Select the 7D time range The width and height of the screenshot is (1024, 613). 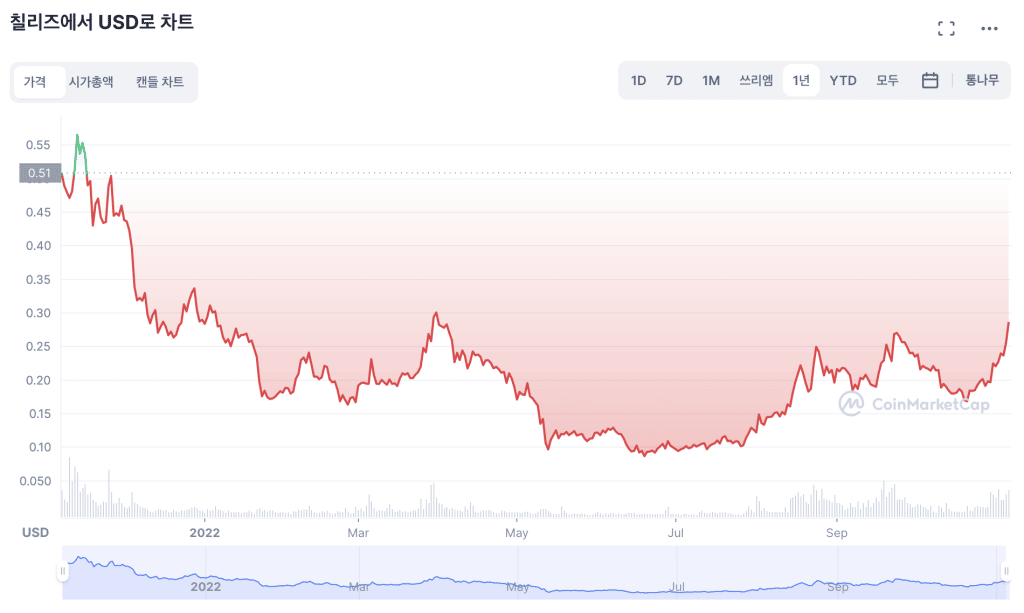(x=674, y=81)
